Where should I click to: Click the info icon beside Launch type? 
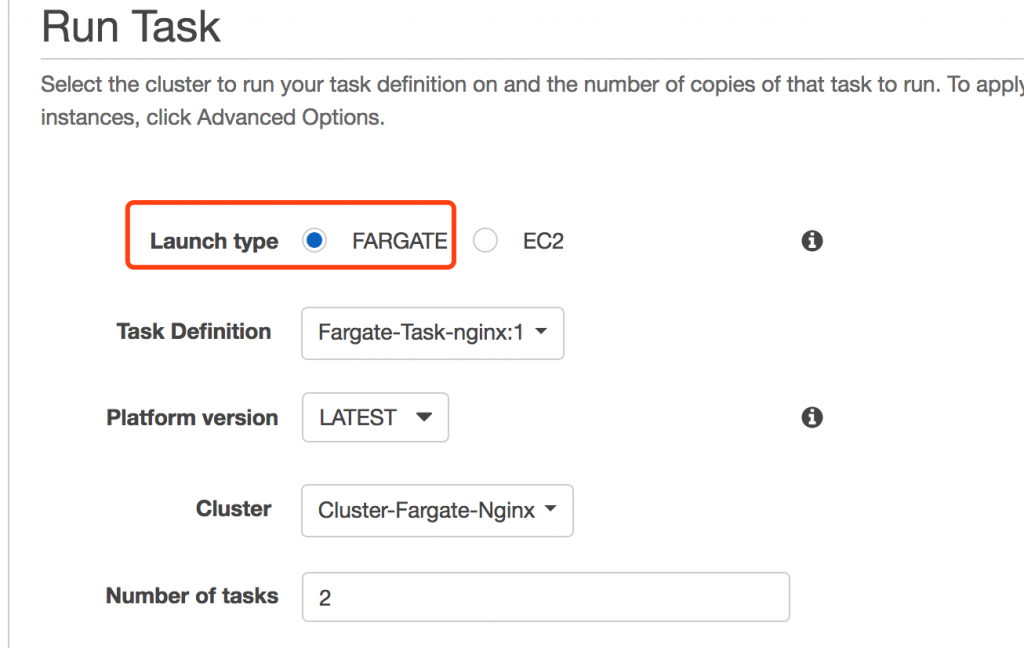812,241
